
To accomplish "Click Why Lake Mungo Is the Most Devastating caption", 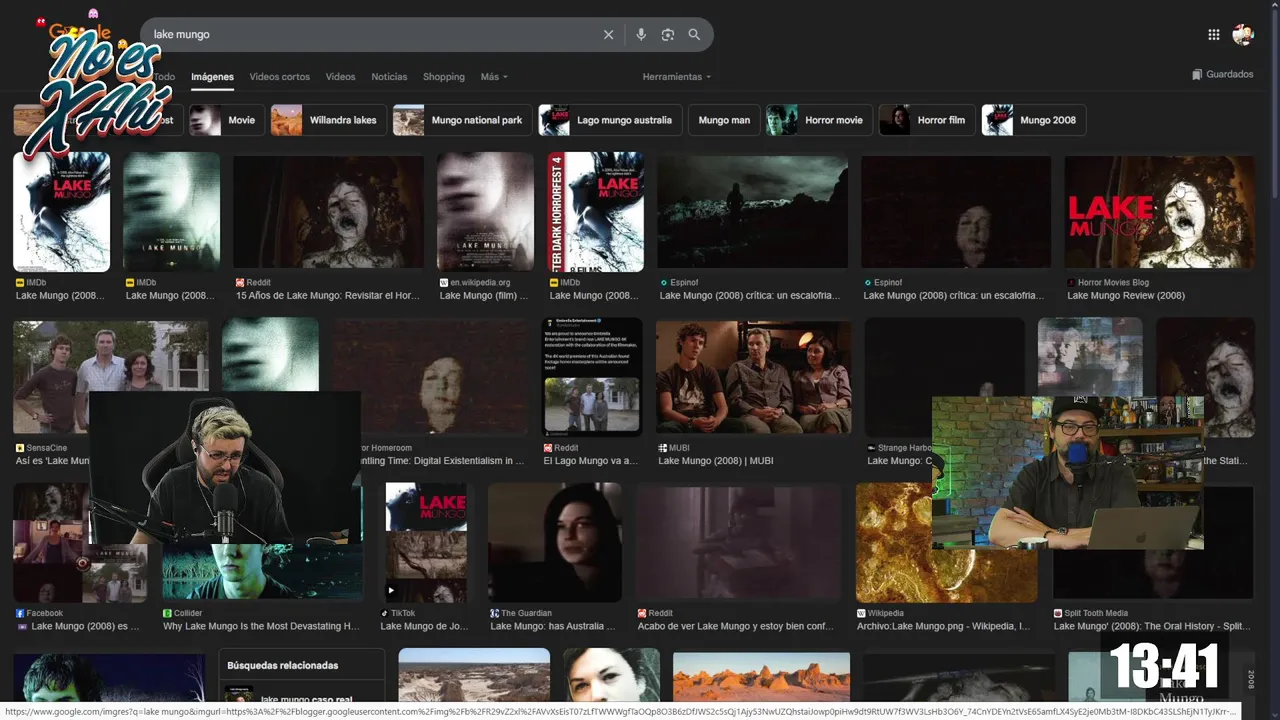I will 261,626.
